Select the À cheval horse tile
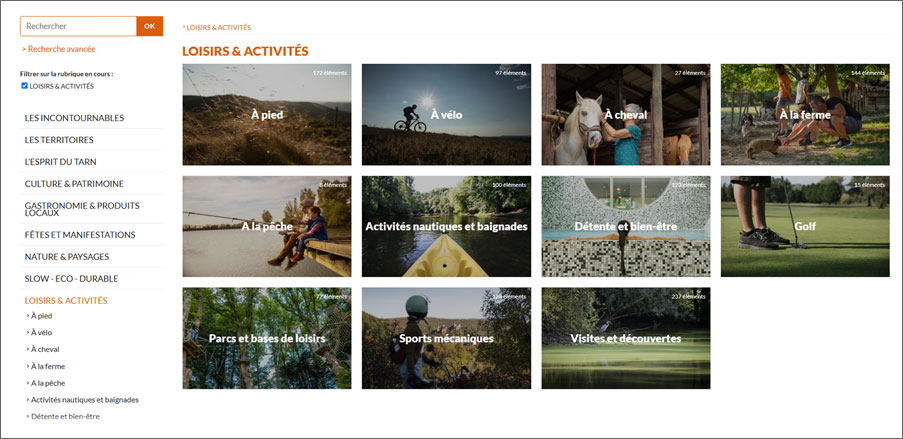 tap(626, 115)
